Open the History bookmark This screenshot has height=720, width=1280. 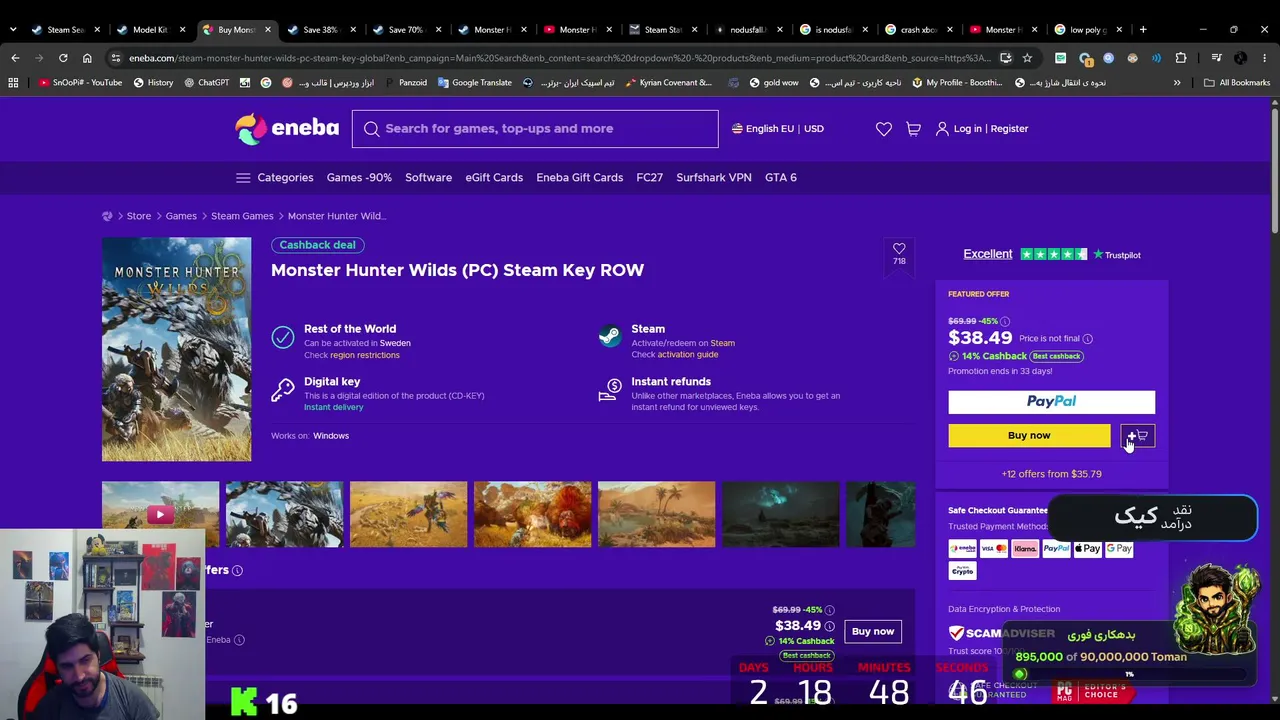153,83
